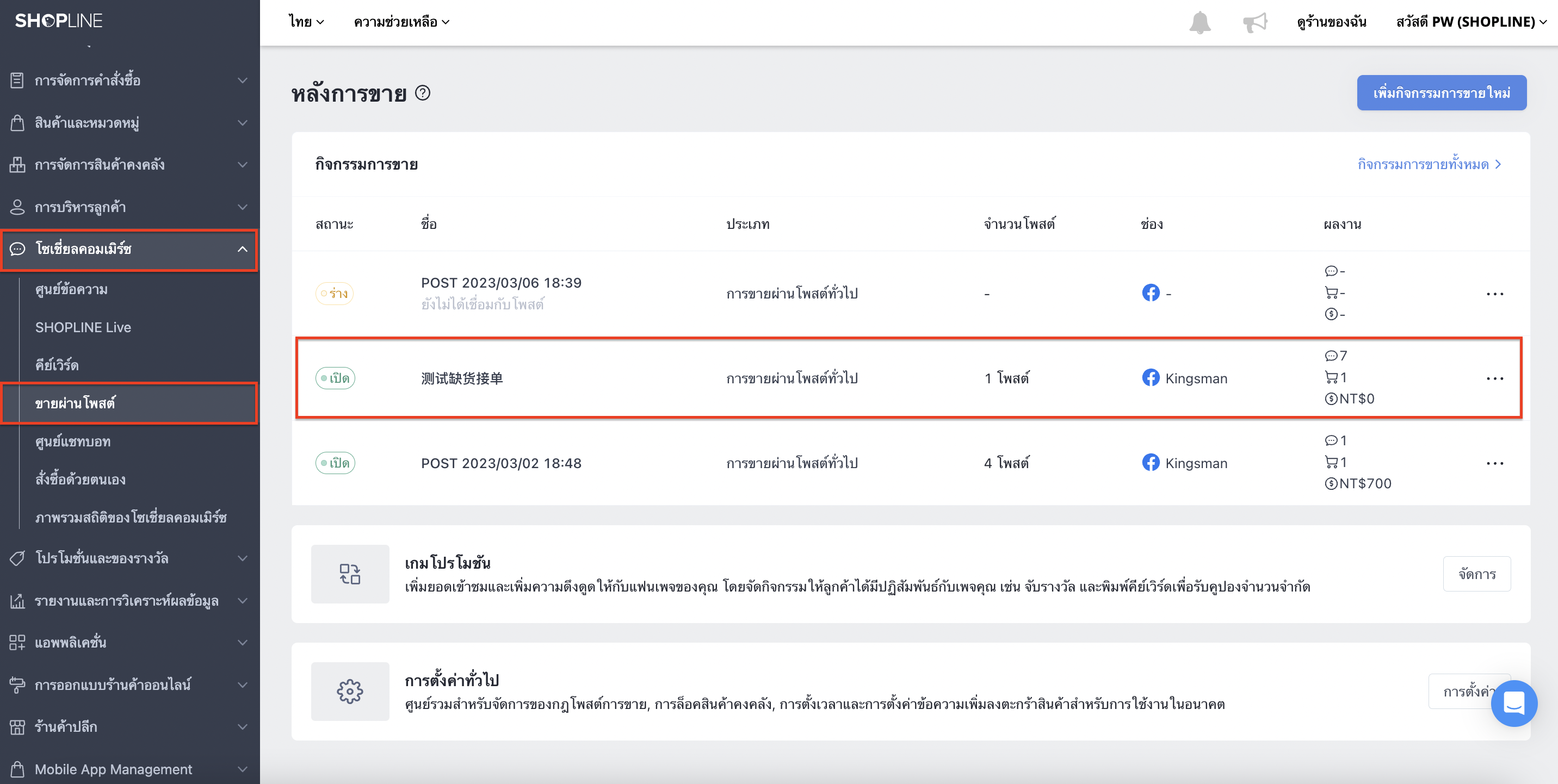Open ศูนย์แชทบอท submenu item
This screenshot has width=1558, height=784.
(72, 441)
